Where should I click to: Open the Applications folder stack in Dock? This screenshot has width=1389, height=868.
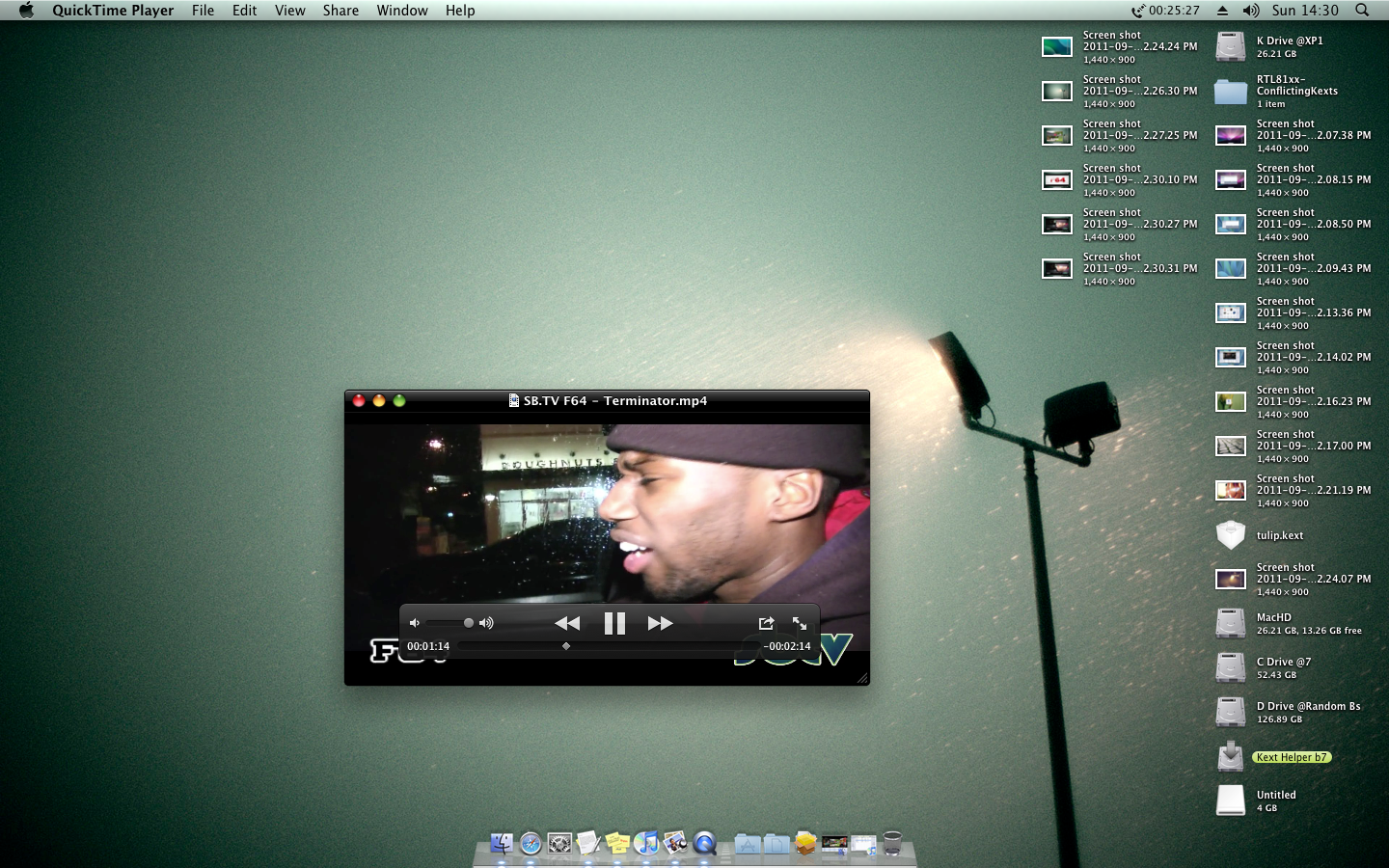click(748, 844)
